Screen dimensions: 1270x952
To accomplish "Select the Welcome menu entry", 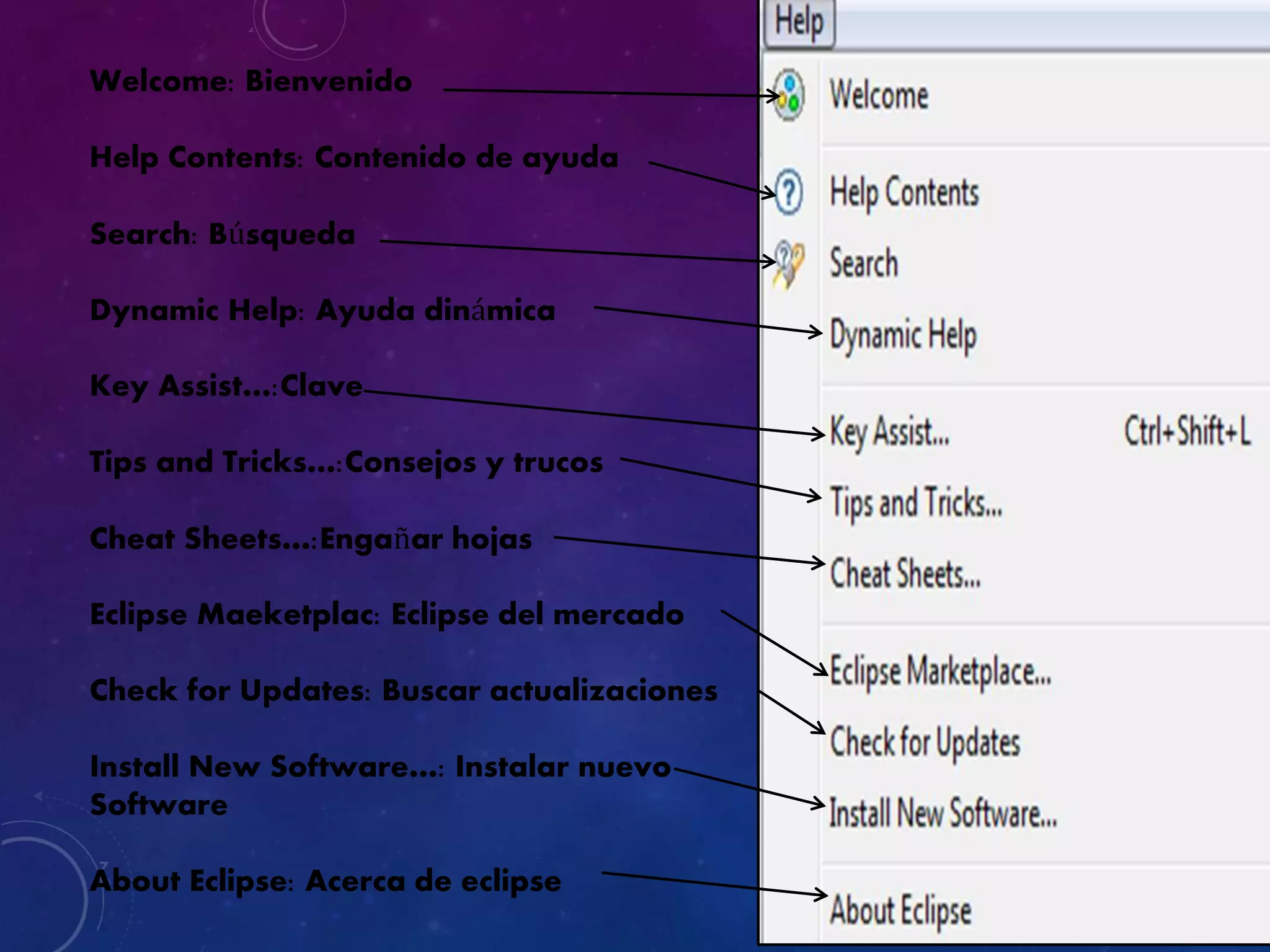I will coord(879,95).
